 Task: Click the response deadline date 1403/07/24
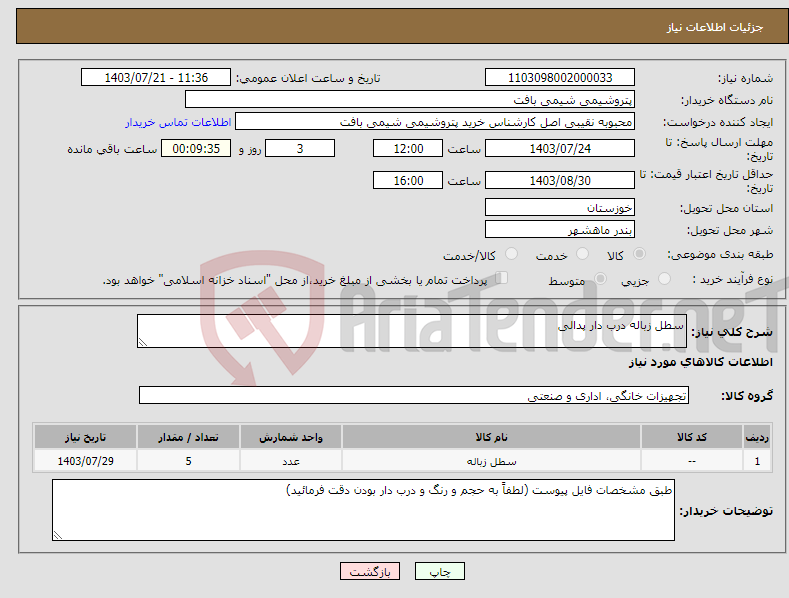pos(560,148)
